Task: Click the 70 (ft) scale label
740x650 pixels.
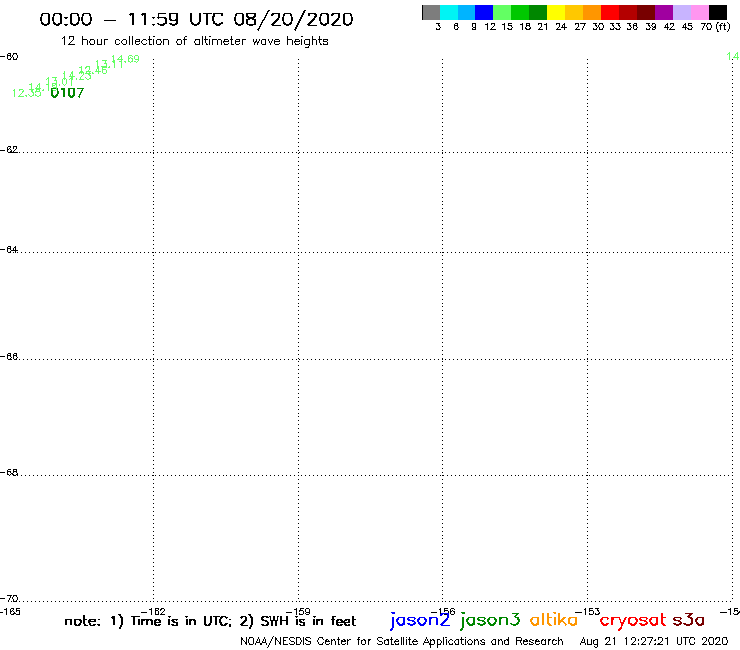Action: [715, 27]
